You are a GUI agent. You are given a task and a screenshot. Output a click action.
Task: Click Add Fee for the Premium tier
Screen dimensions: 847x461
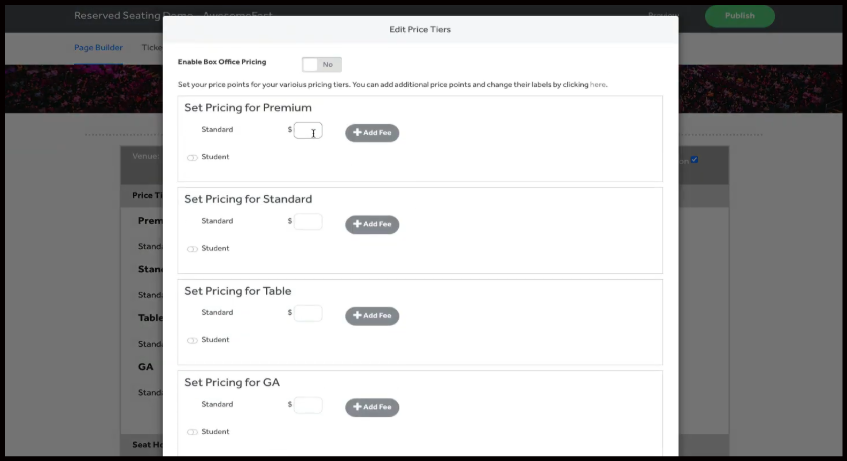tap(372, 132)
